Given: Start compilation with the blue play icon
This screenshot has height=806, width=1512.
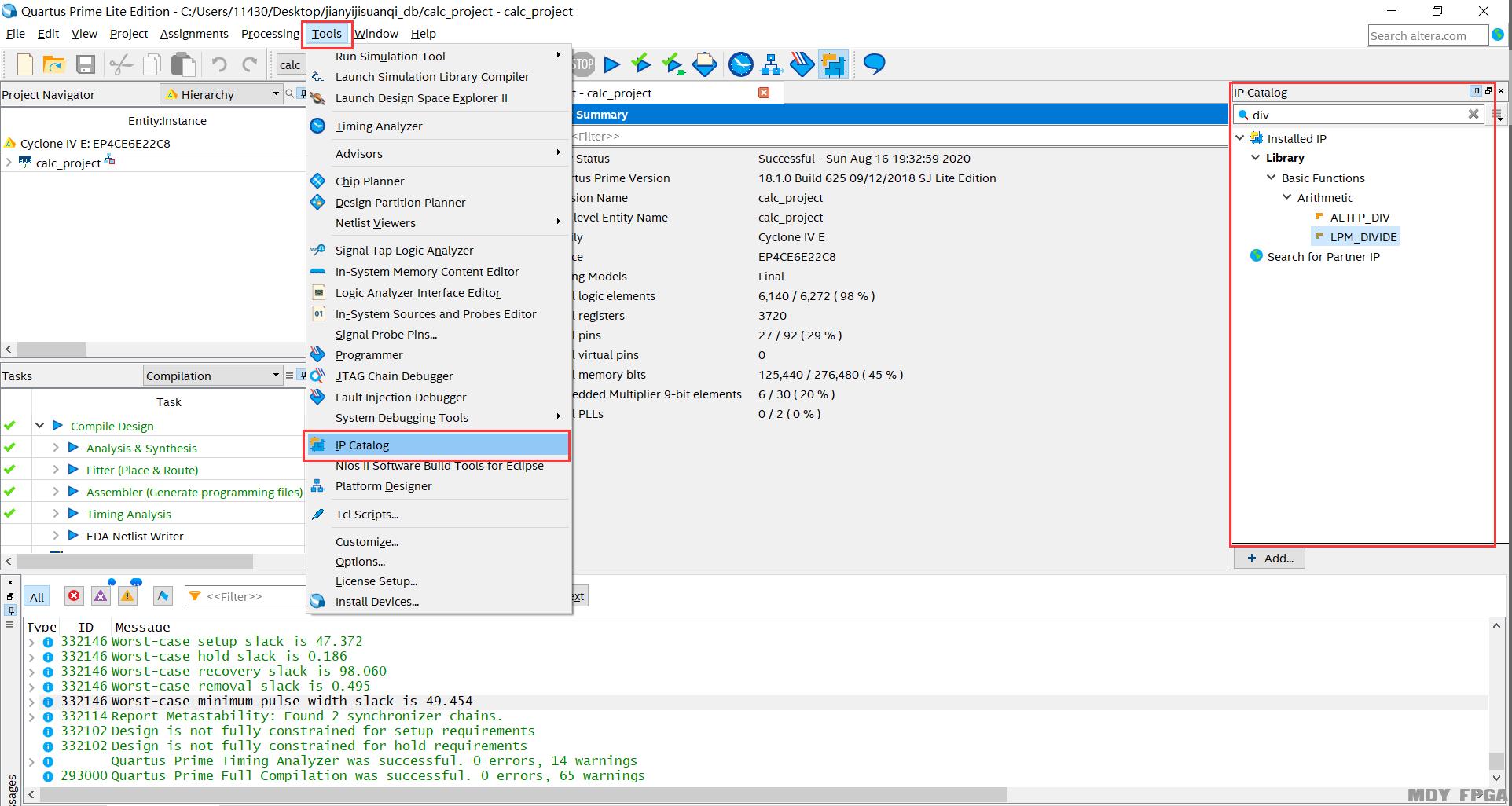Looking at the screenshot, I should (612, 64).
